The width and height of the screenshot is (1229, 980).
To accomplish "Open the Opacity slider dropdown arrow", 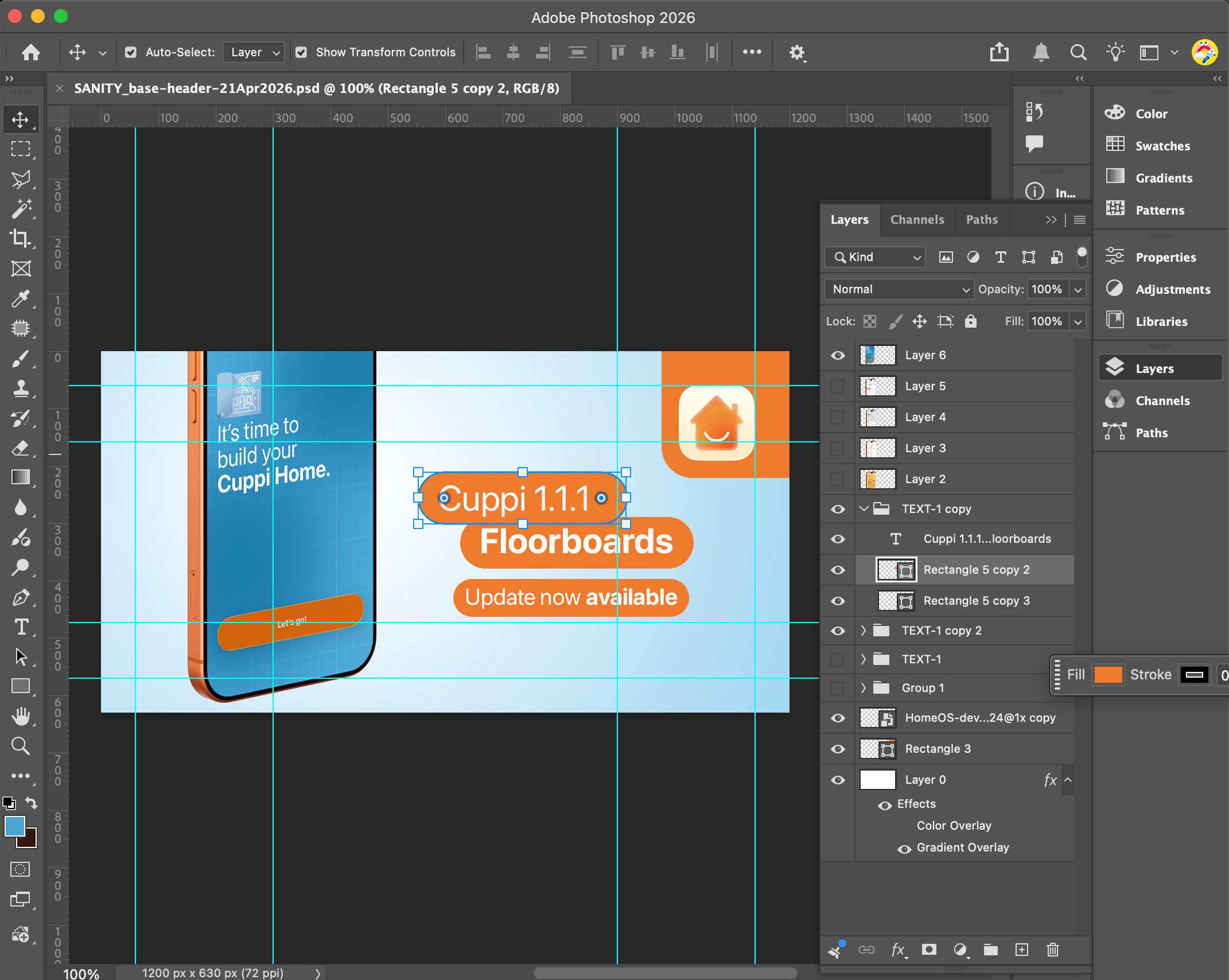I will 1078,289.
